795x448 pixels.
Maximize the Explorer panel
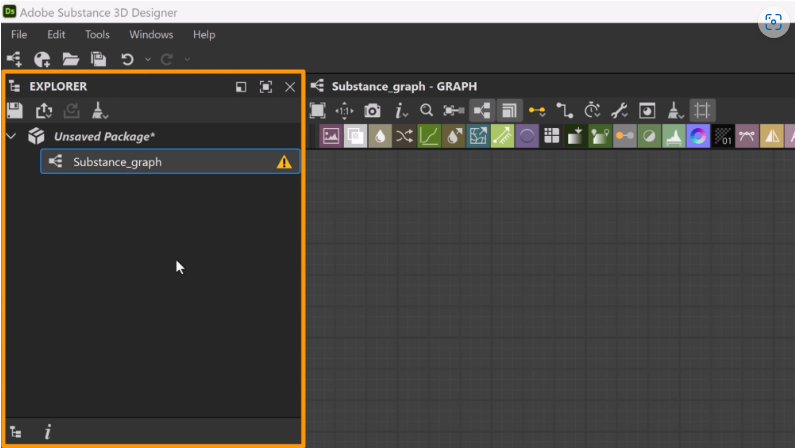coord(266,87)
